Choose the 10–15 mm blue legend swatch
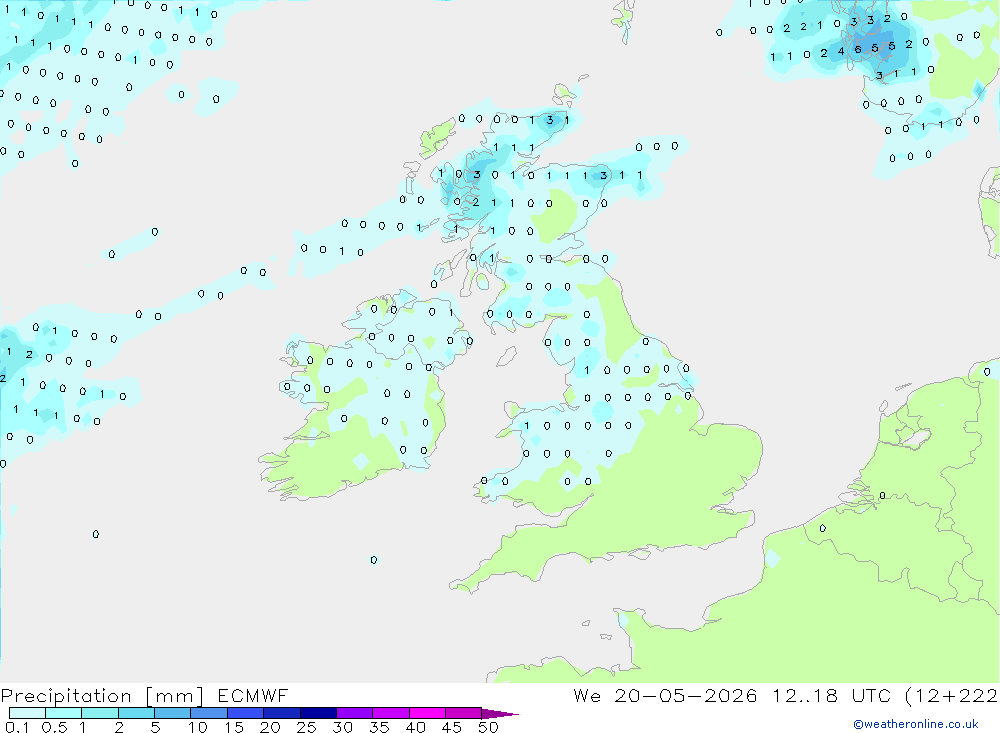This screenshot has height=733, width=1000. pos(209,713)
